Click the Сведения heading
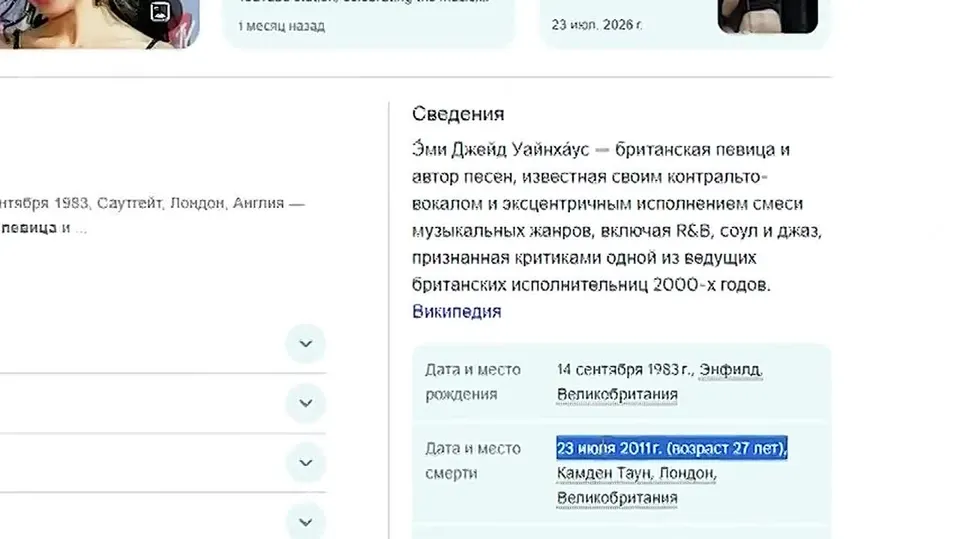The height and width of the screenshot is (539, 960). pyautogui.click(x=458, y=114)
